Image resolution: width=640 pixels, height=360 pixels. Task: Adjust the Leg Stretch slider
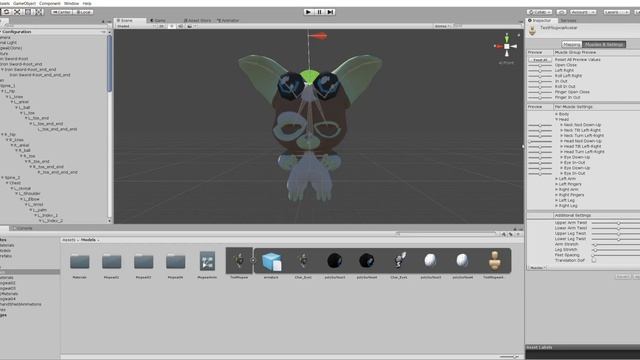click(616, 249)
